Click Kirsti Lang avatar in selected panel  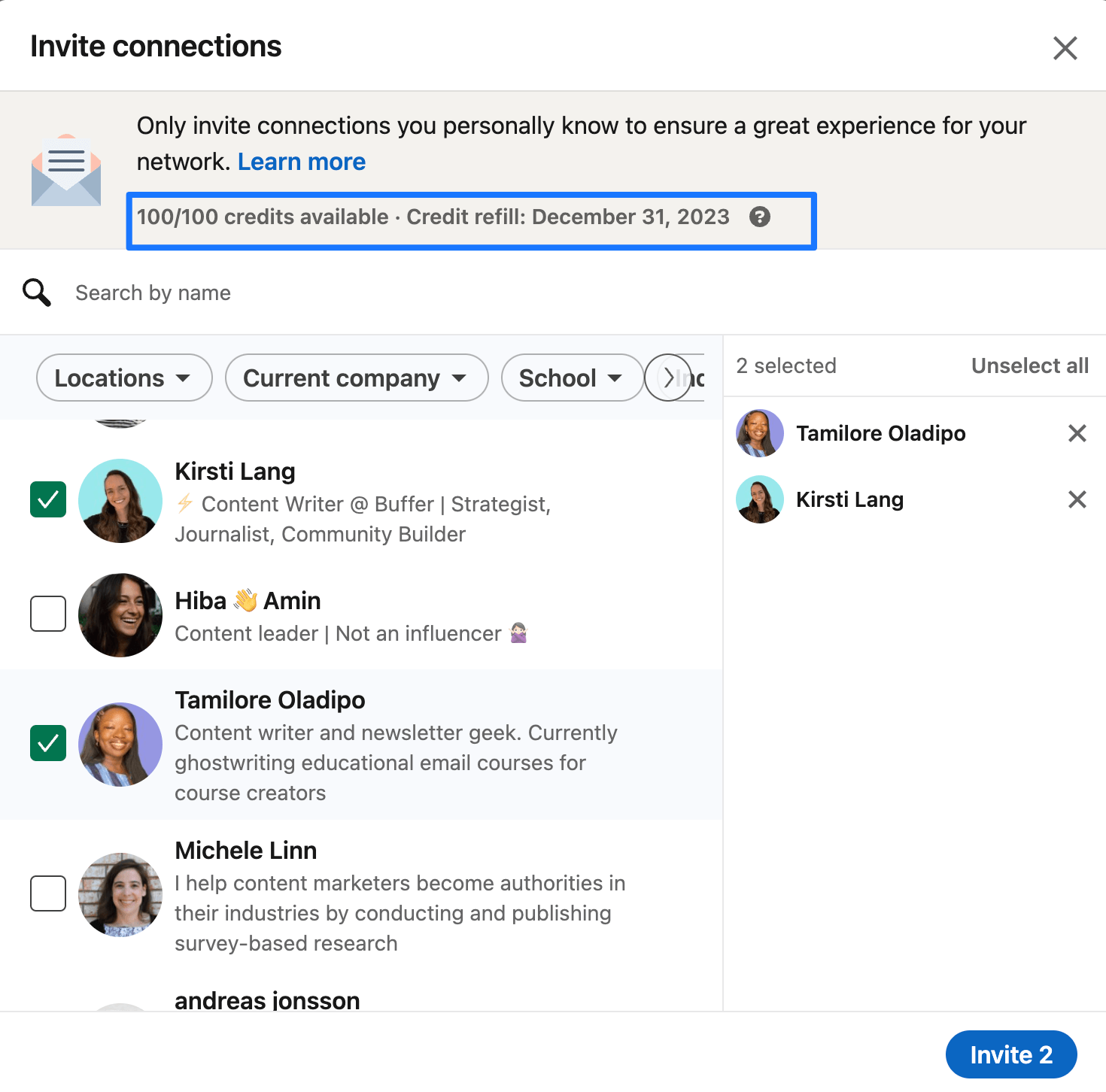pyautogui.click(x=760, y=499)
